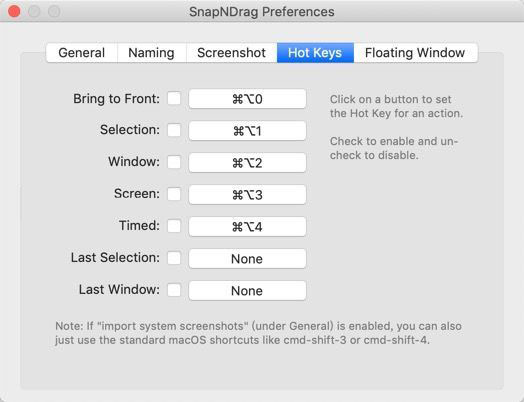
Task: Switch to the General tab
Action: point(82,53)
